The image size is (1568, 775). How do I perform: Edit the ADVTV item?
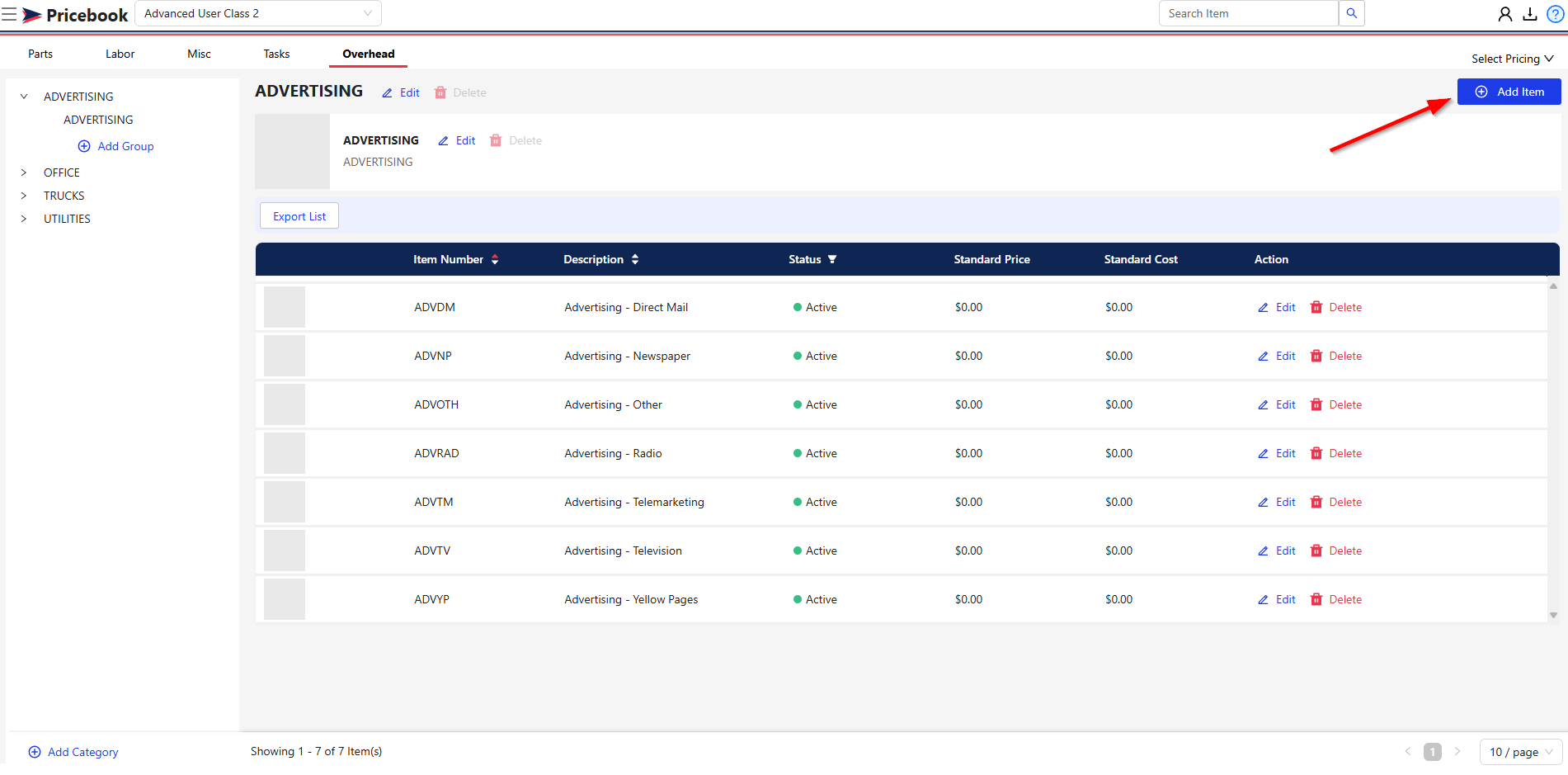1277,551
